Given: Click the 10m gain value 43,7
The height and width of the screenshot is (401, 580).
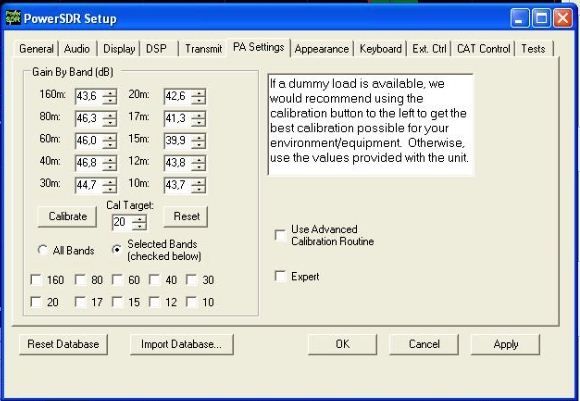Looking at the screenshot, I should pyautogui.click(x=178, y=185).
